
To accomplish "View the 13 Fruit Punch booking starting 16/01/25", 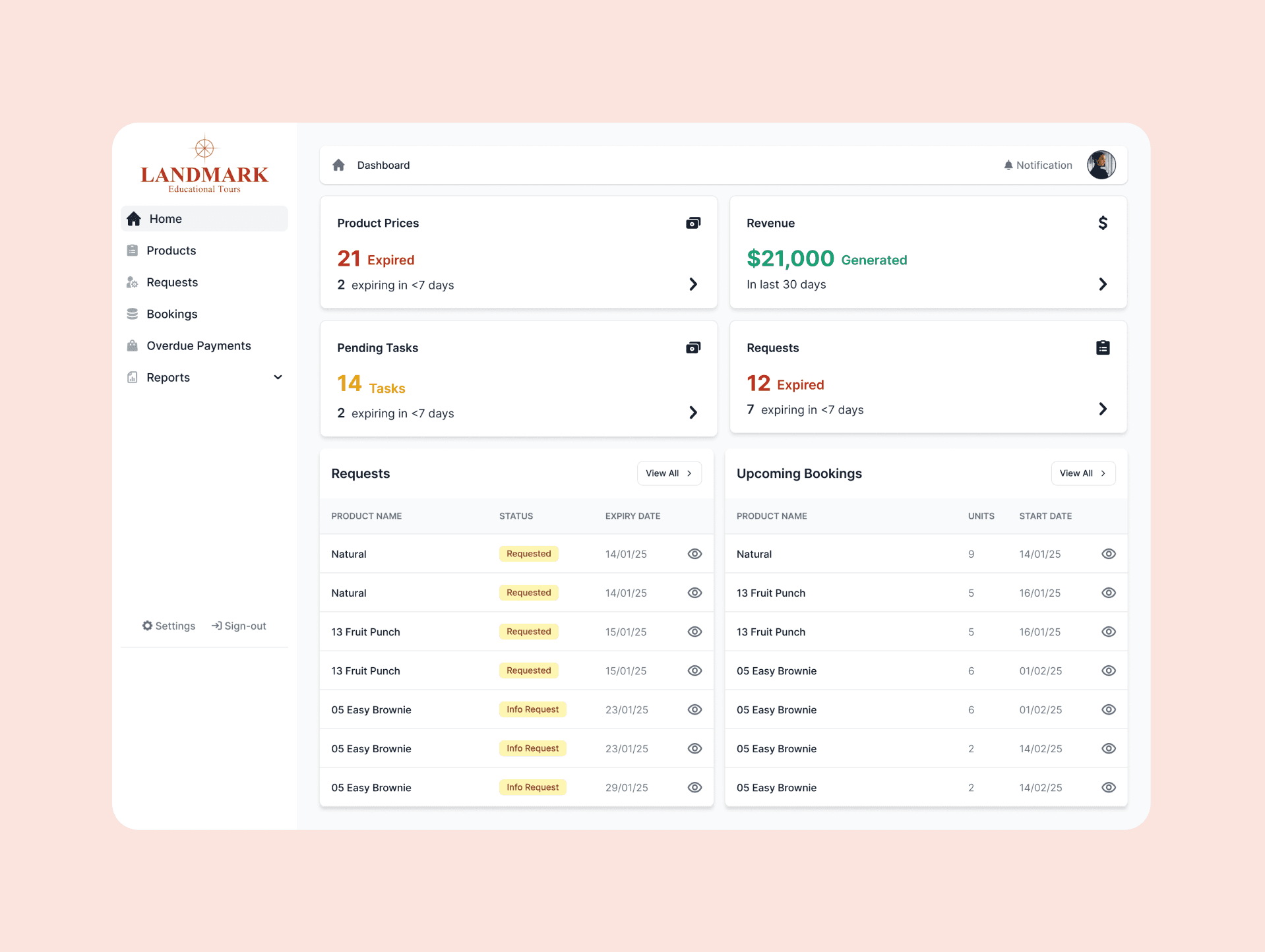I will click(1109, 593).
